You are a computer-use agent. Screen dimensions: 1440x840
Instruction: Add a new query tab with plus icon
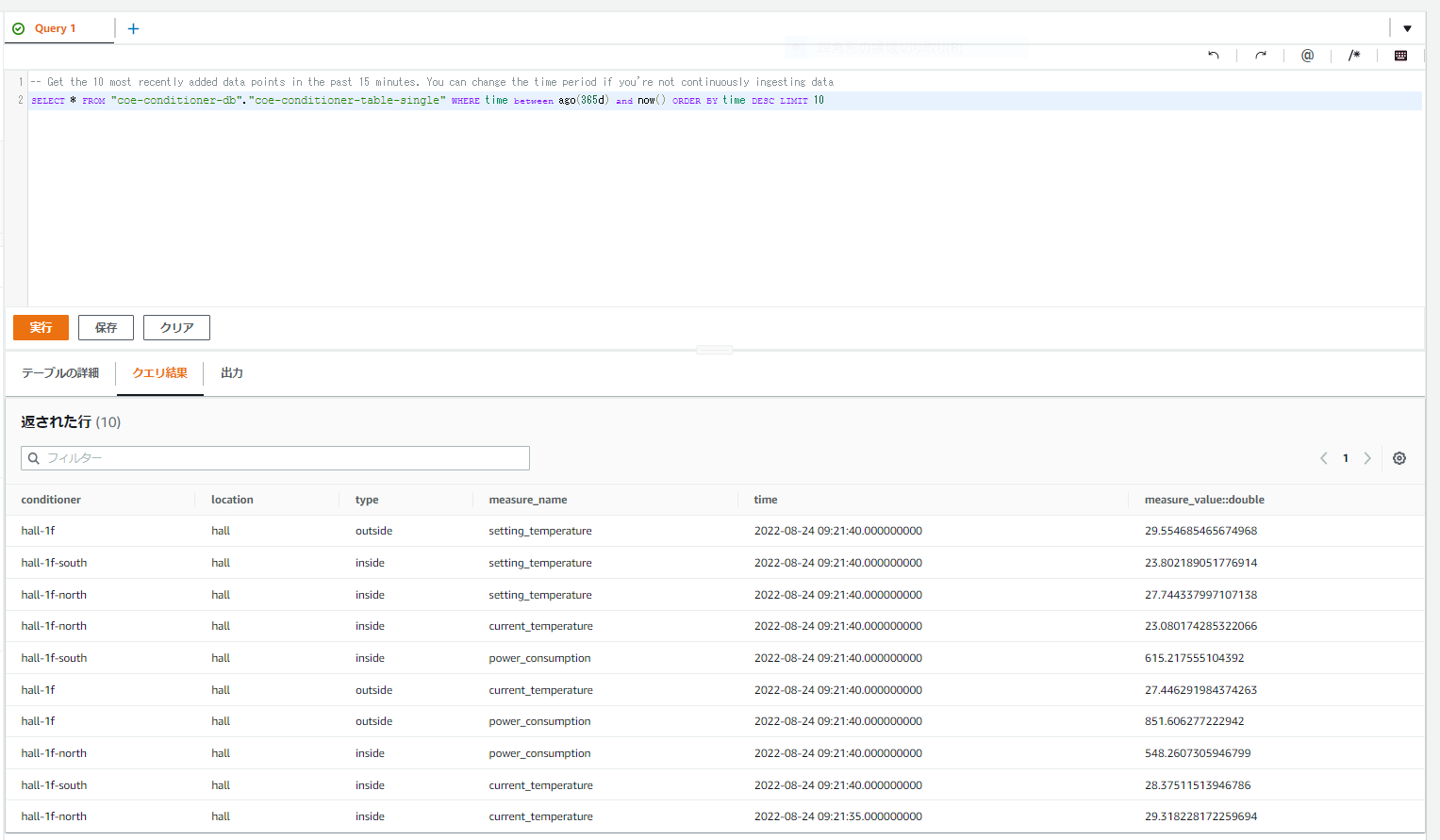coord(133,28)
